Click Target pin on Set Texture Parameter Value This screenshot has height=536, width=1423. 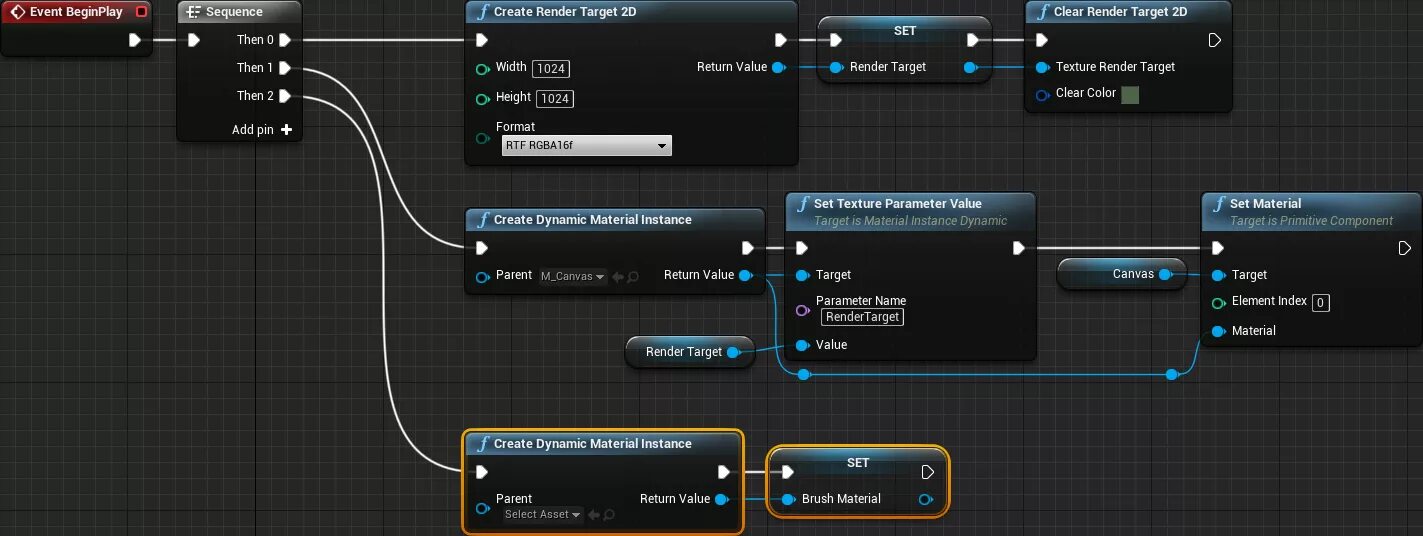pyautogui.click(x=802, y=275)
